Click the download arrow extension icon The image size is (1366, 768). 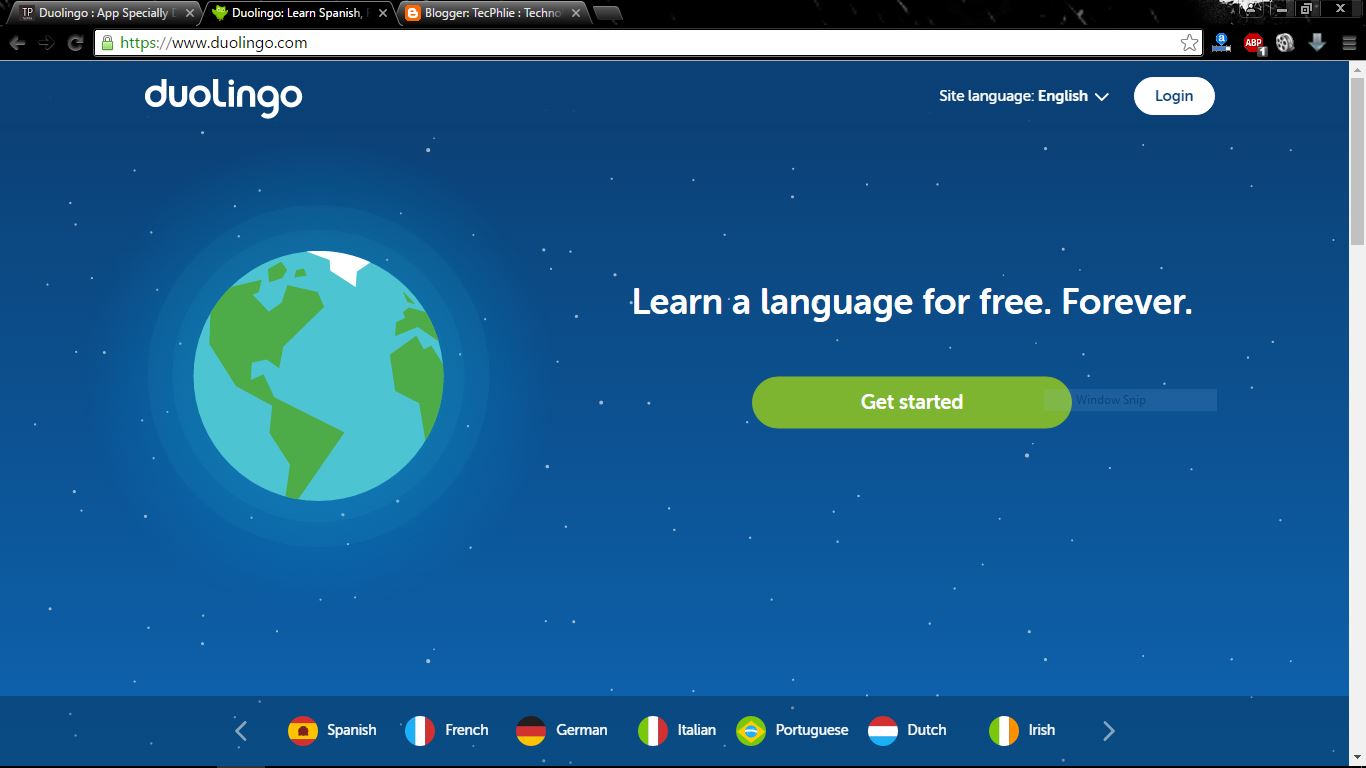point(1318,42)
